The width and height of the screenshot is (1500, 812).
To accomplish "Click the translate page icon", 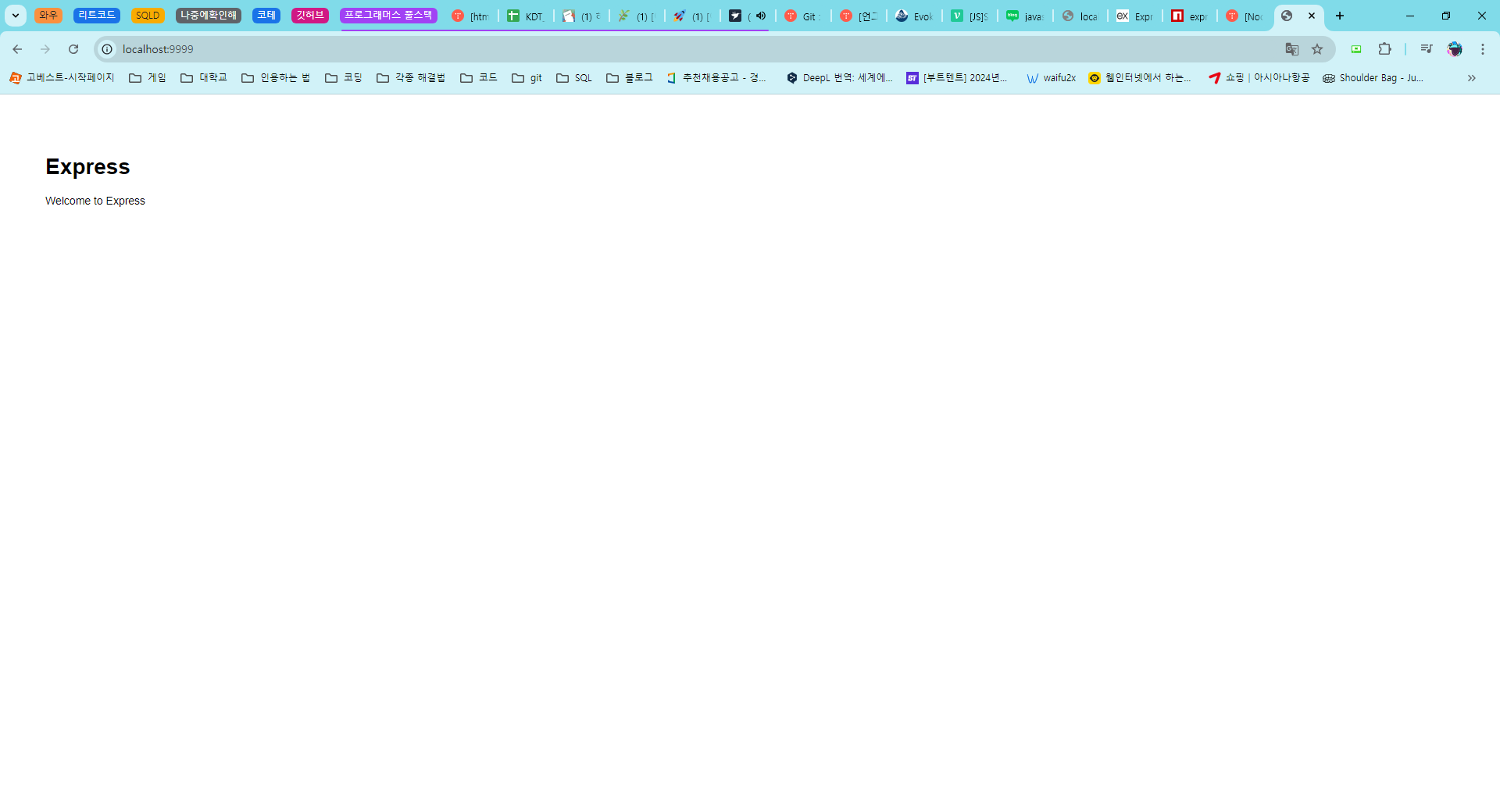I will 1292,49.
